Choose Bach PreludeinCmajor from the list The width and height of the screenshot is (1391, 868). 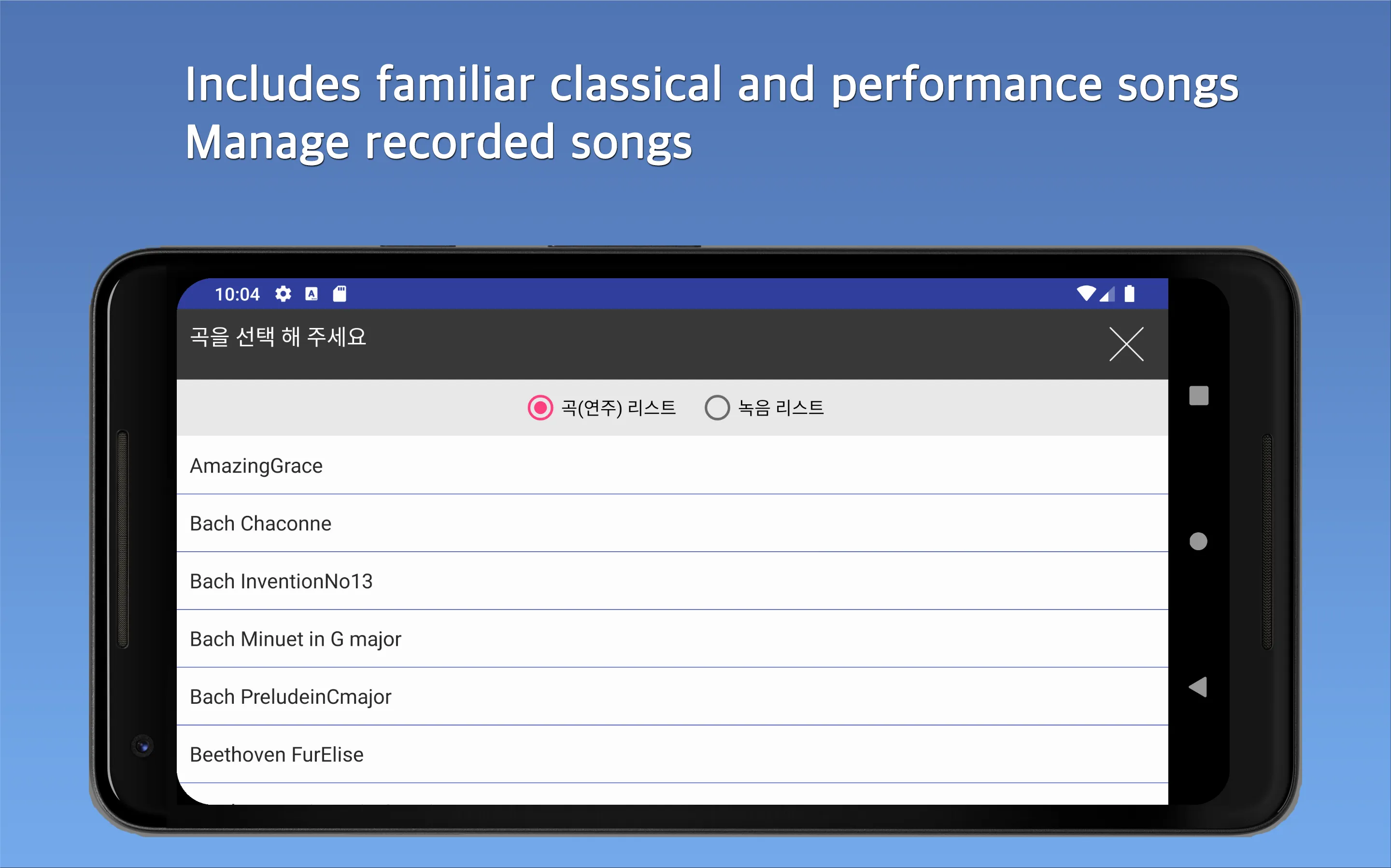point(672,697)
